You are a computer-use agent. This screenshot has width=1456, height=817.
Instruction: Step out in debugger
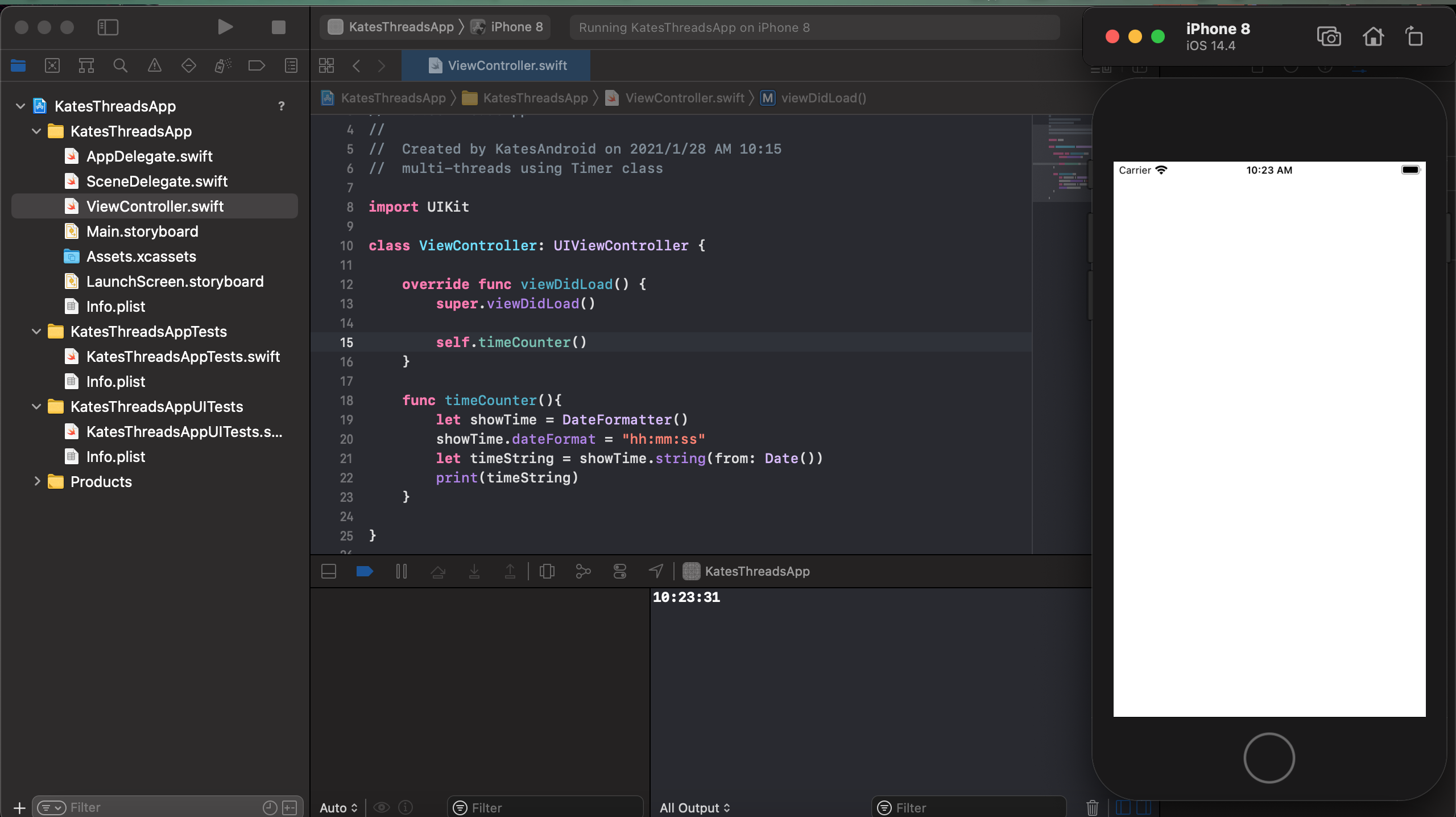coord(510,571)
